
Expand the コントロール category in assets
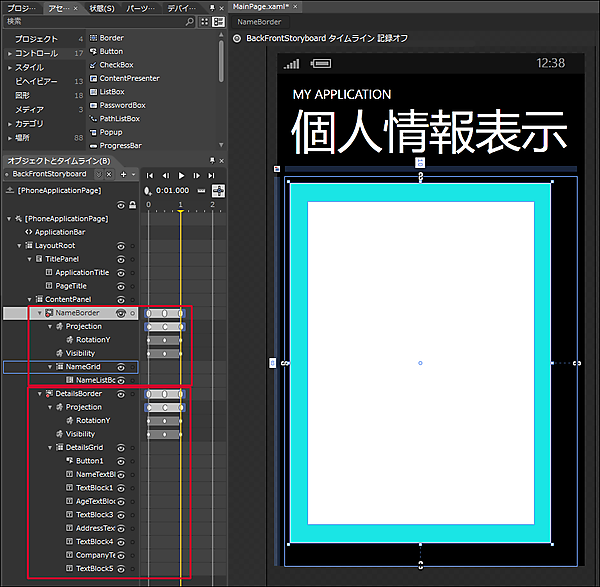pyautogui.click(x=10, y=53)
